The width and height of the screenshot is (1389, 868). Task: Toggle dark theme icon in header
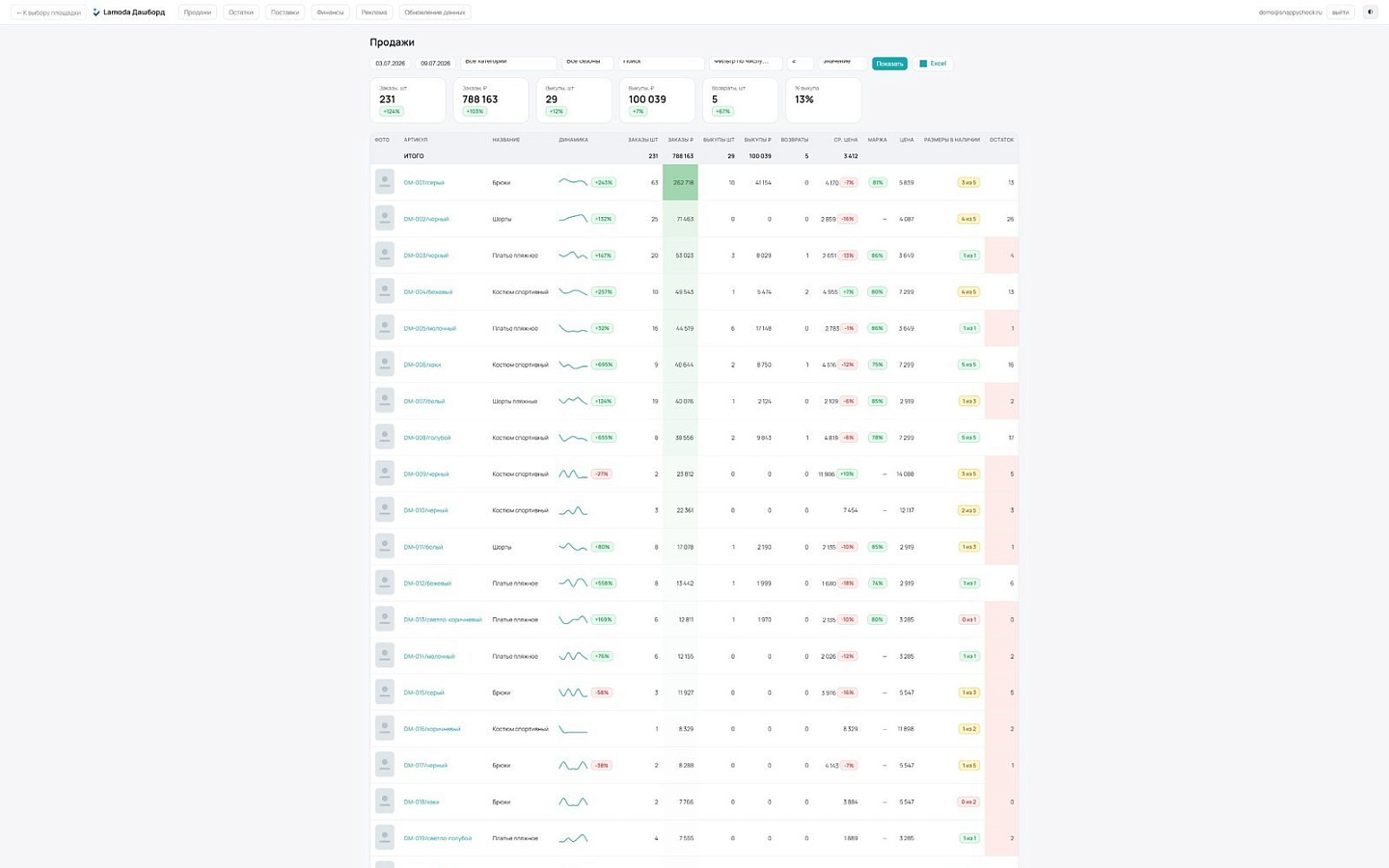[x=1370, y=13]
